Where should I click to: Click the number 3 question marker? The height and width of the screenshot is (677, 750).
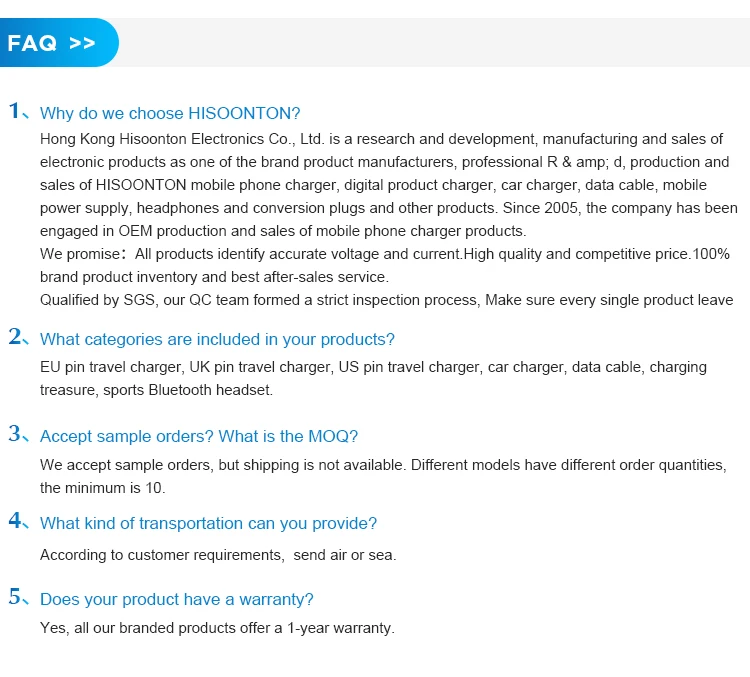point(16,434)
